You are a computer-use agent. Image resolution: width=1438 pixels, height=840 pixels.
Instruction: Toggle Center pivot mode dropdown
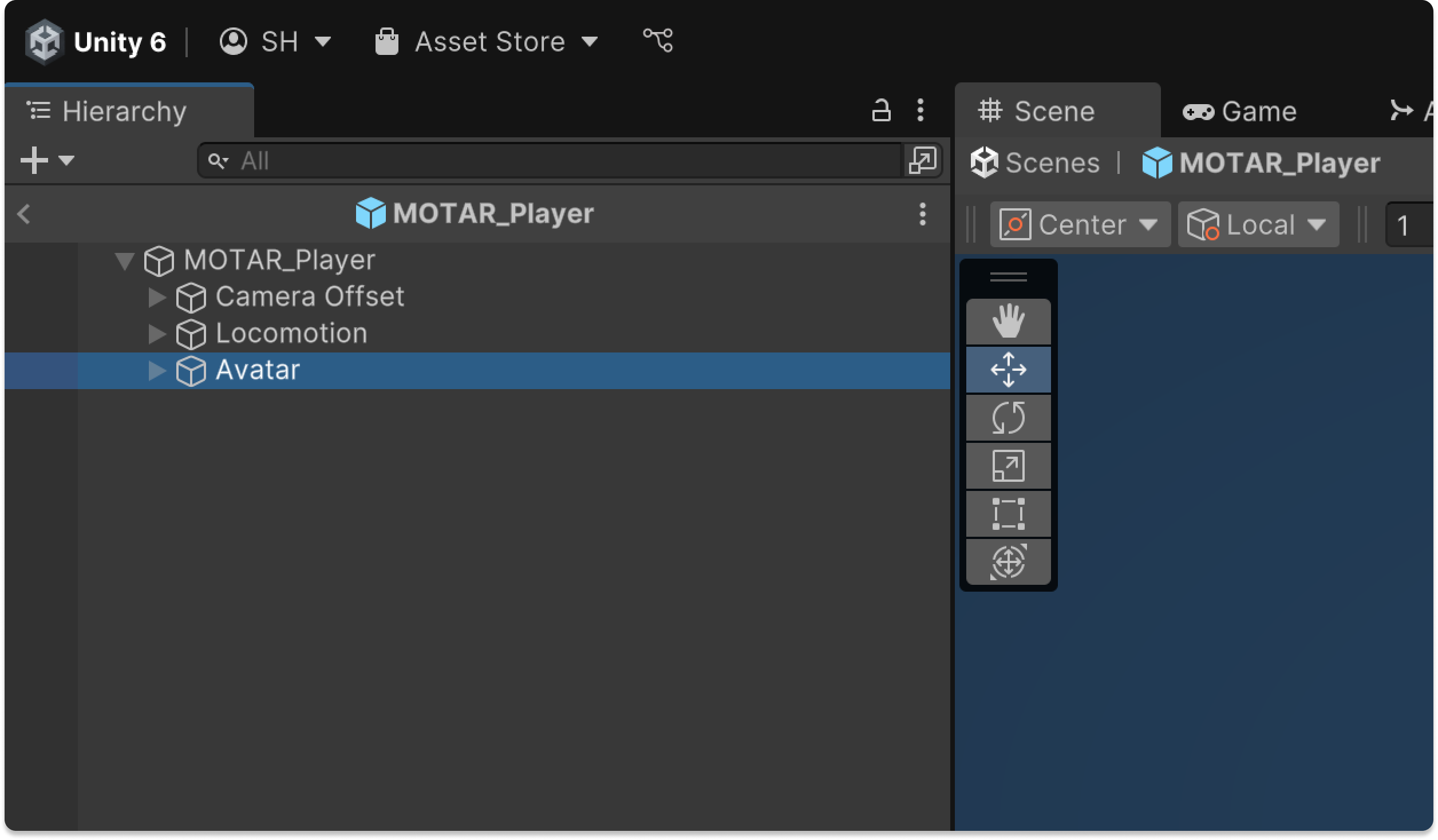[x=1080, y=224]
